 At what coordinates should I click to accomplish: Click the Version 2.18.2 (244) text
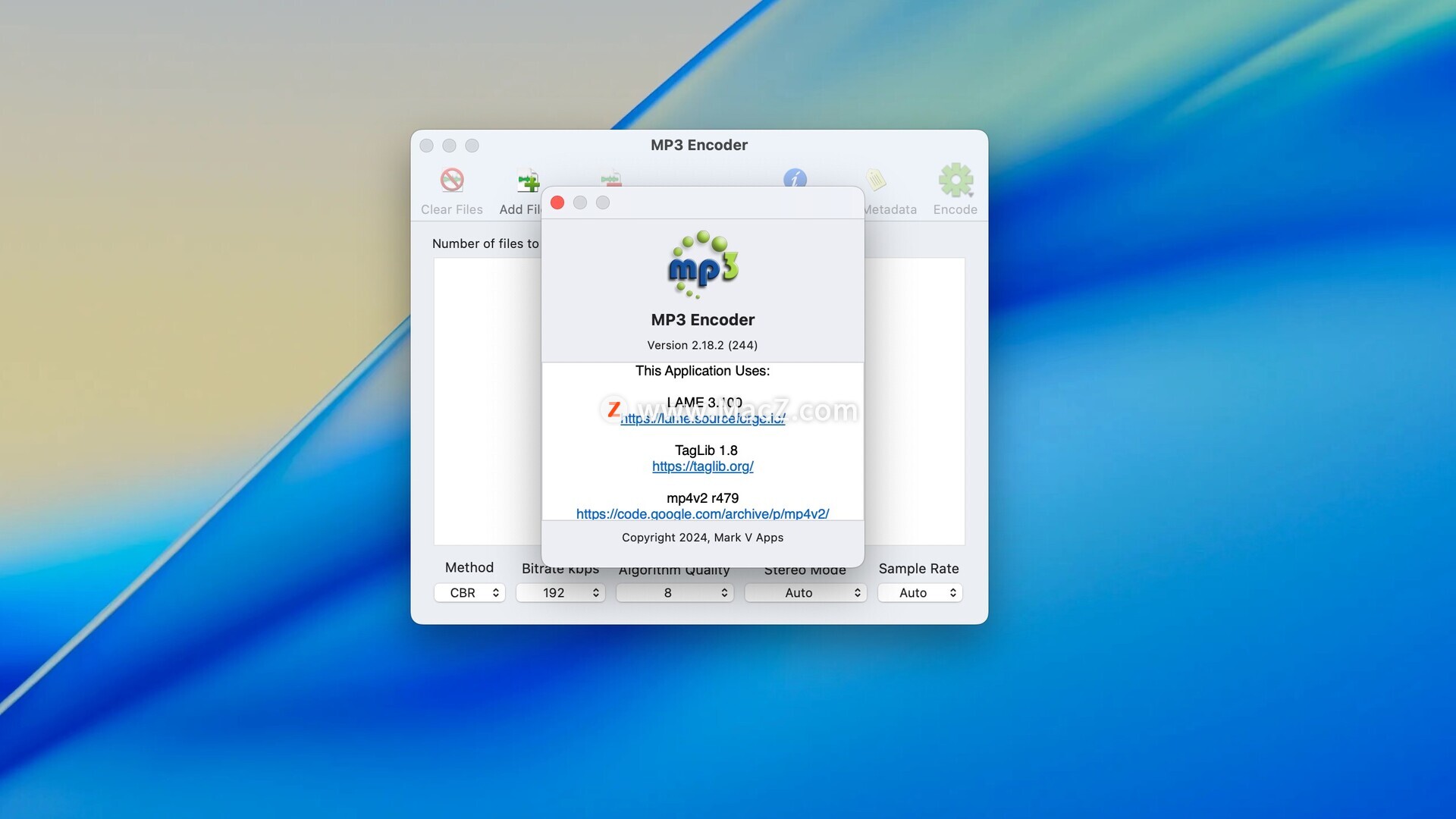pos(702,345)
